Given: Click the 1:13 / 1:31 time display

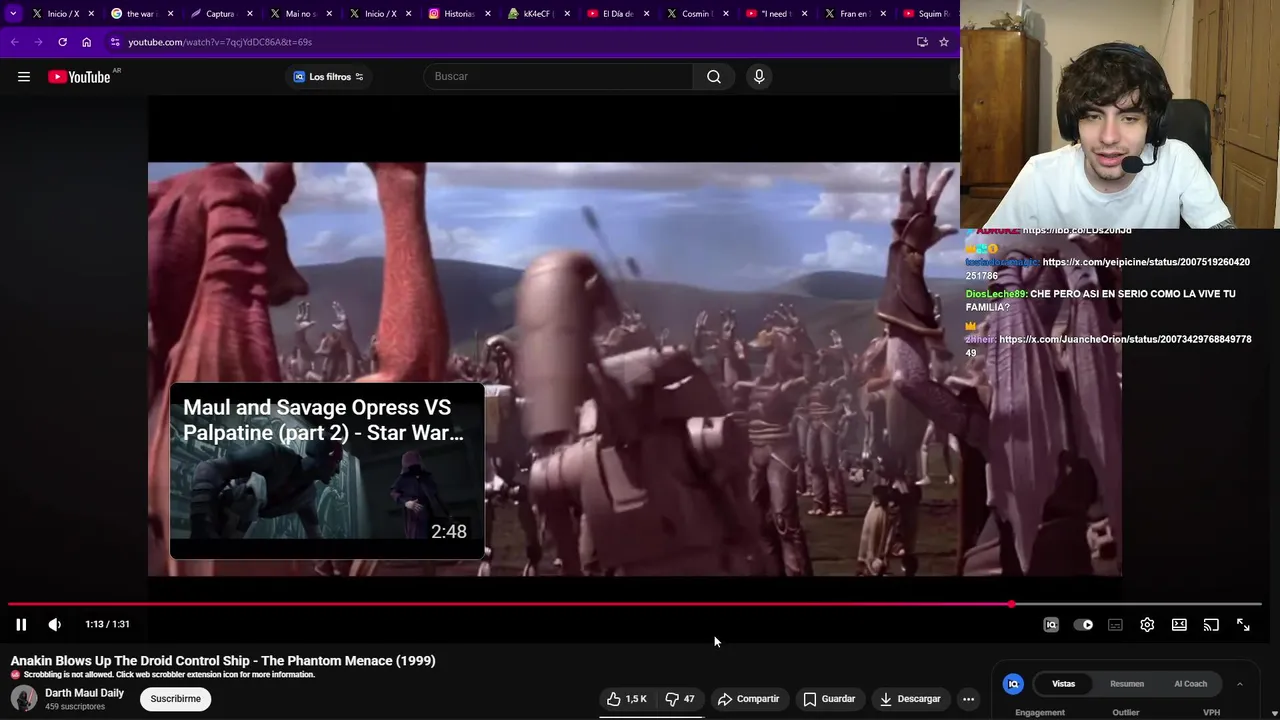Looking at the screenshot, I should [107, 624].
